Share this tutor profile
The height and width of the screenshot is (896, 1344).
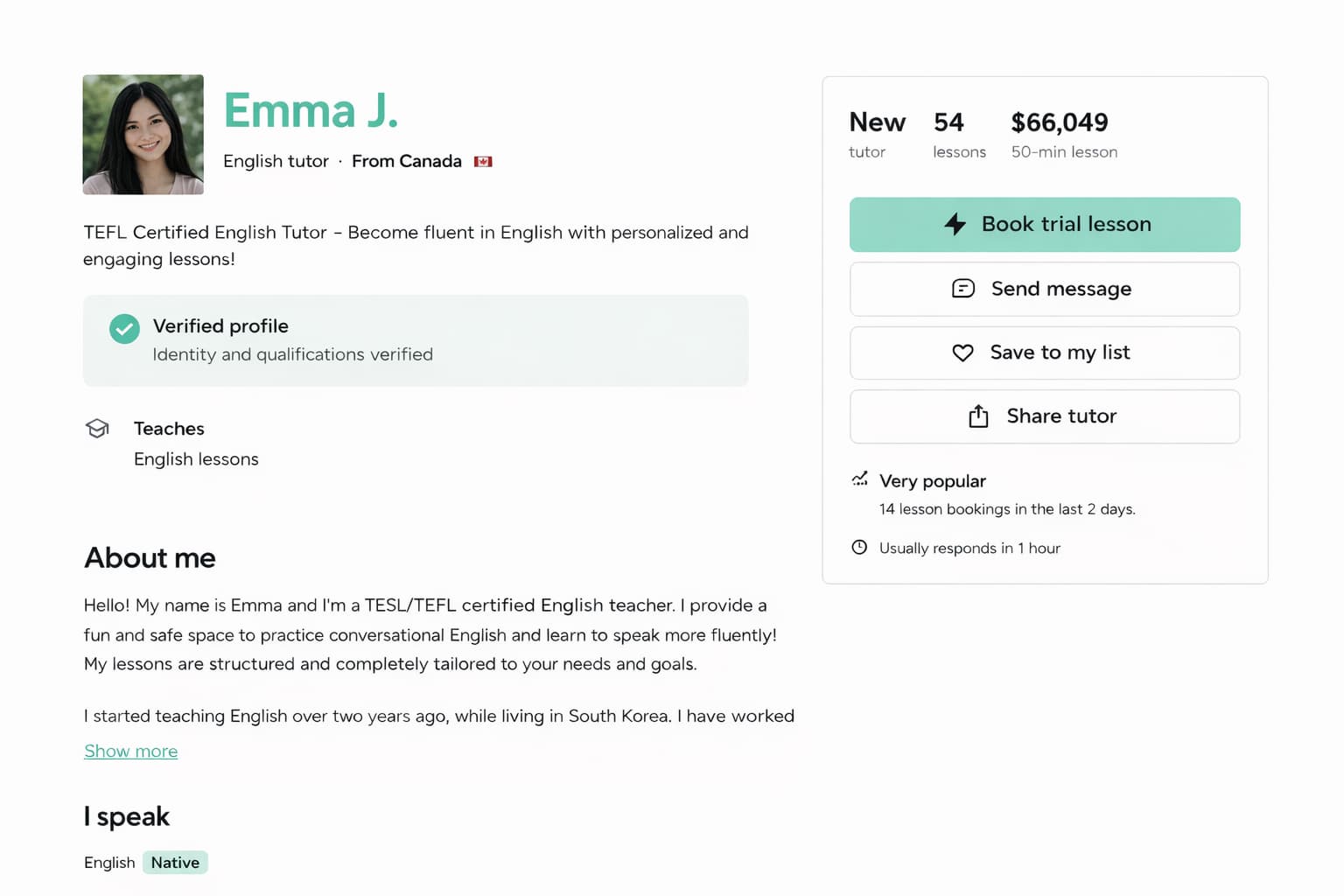pos(1044,416)
